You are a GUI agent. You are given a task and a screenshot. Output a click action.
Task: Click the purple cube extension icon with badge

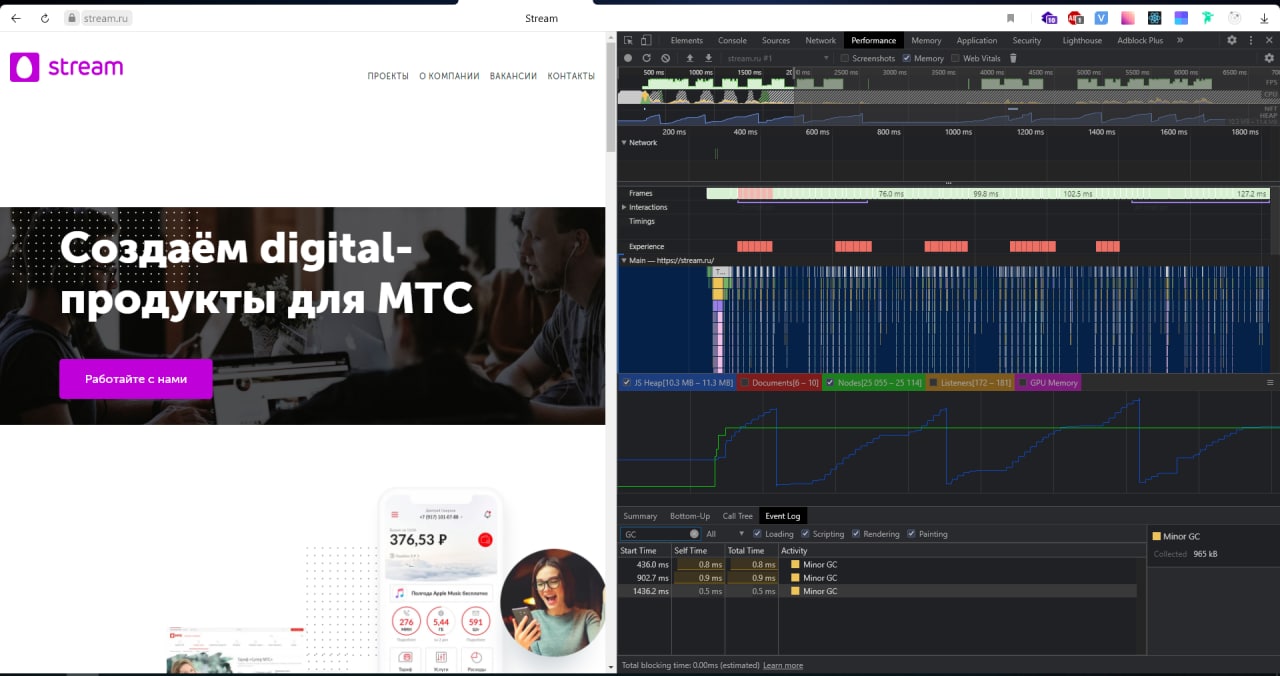(x=1049, y=18)
